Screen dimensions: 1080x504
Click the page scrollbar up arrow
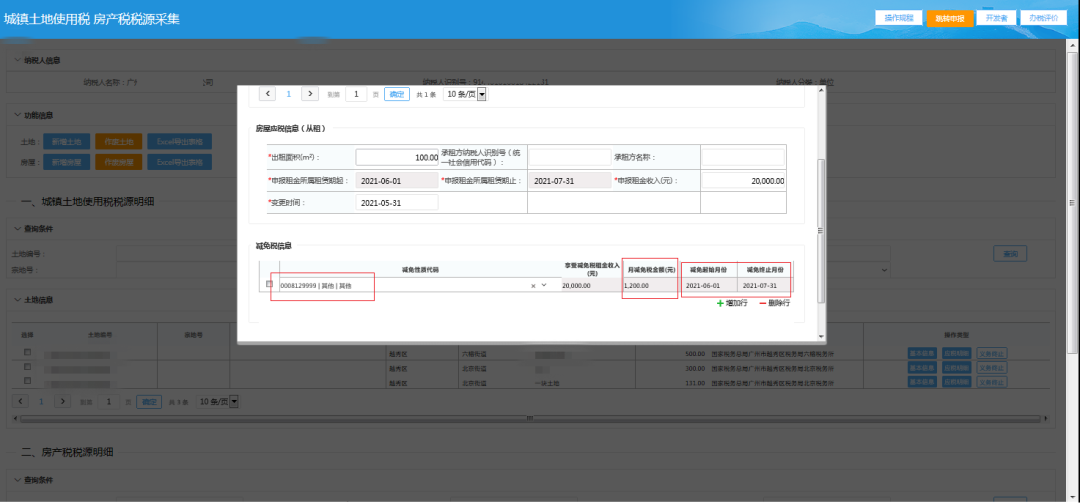[x=1073, y=44]
